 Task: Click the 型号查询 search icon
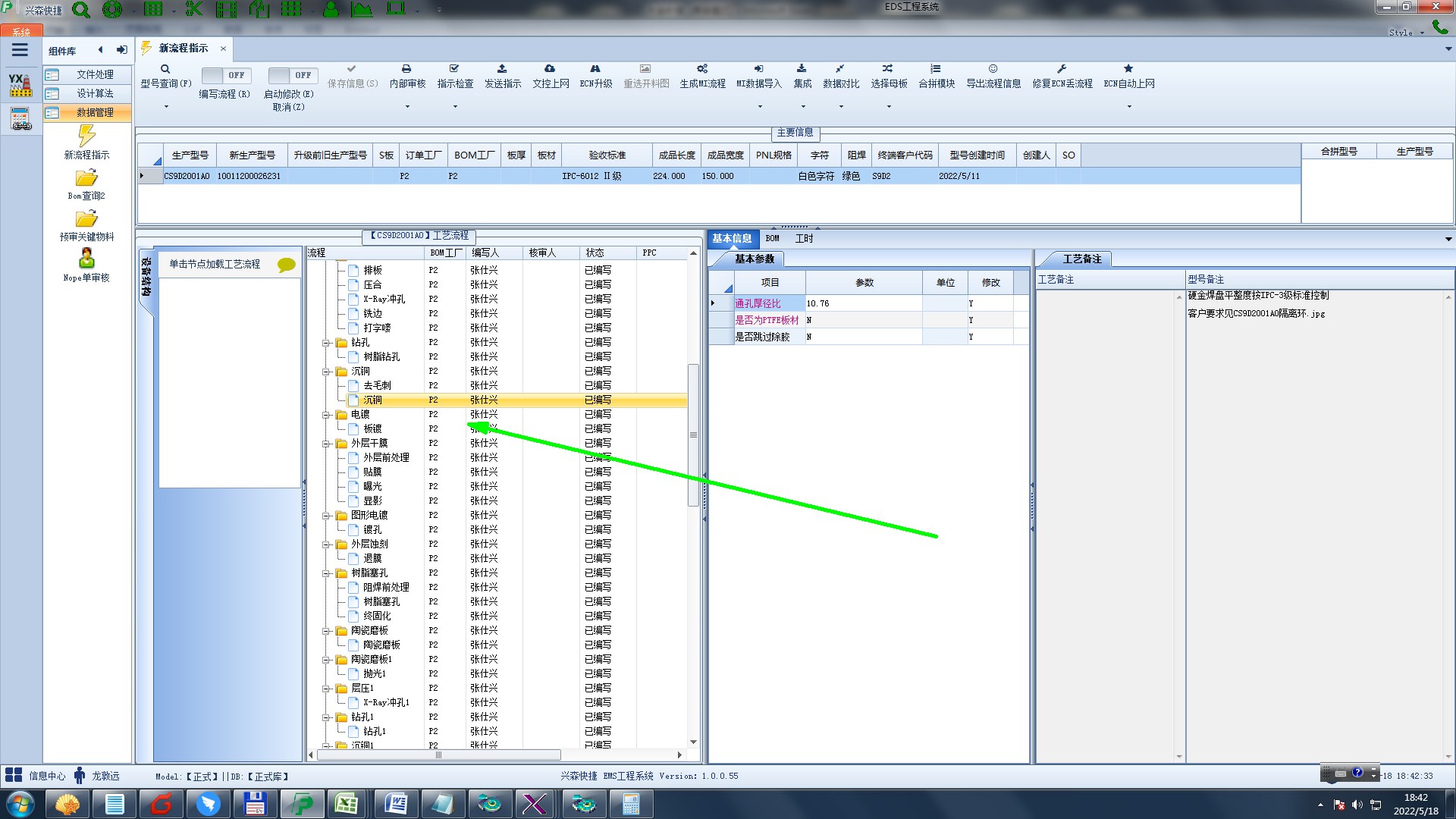tap(165, 69)
